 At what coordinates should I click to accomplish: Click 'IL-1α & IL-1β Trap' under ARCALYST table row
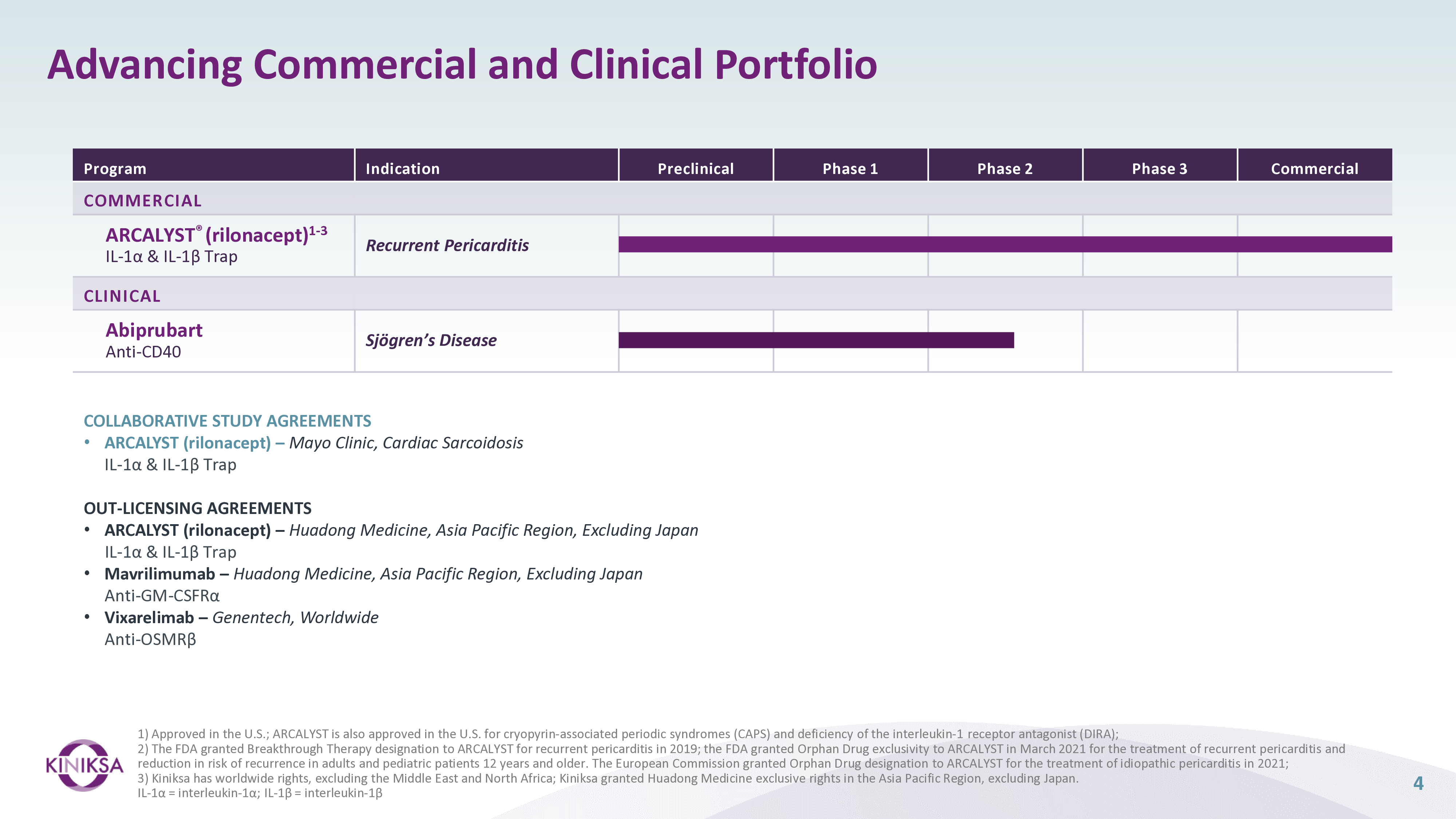point(171,257)
